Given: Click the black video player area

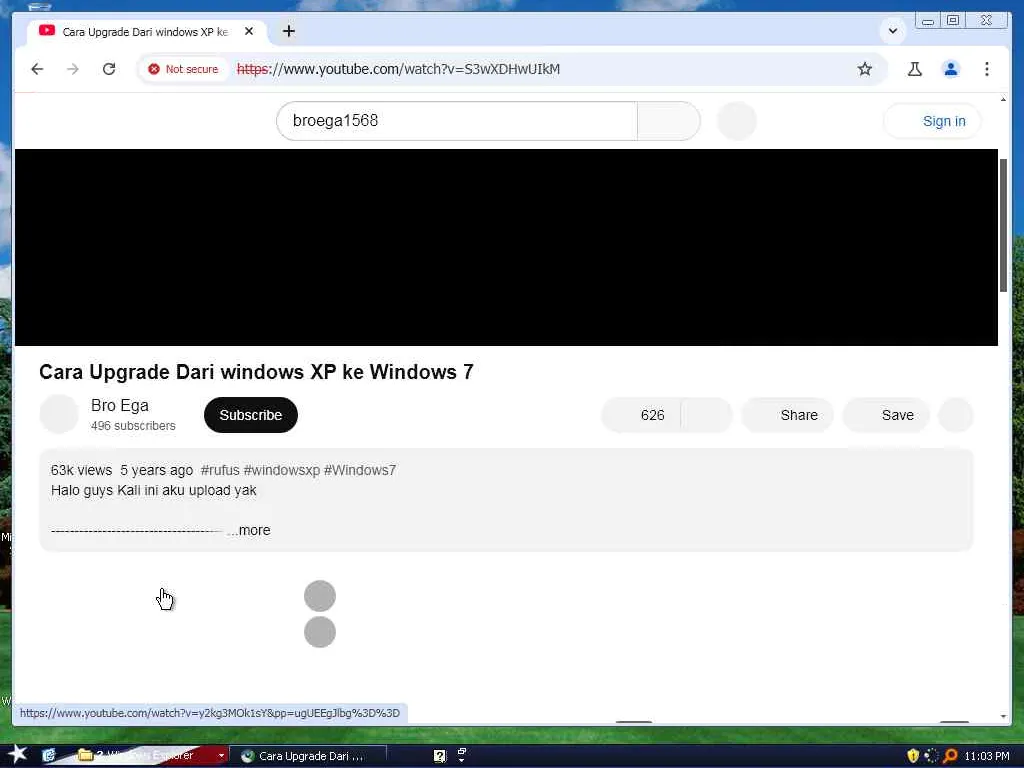Looking at the screenshot, I should pyautogui.click(x=506, y=247).
